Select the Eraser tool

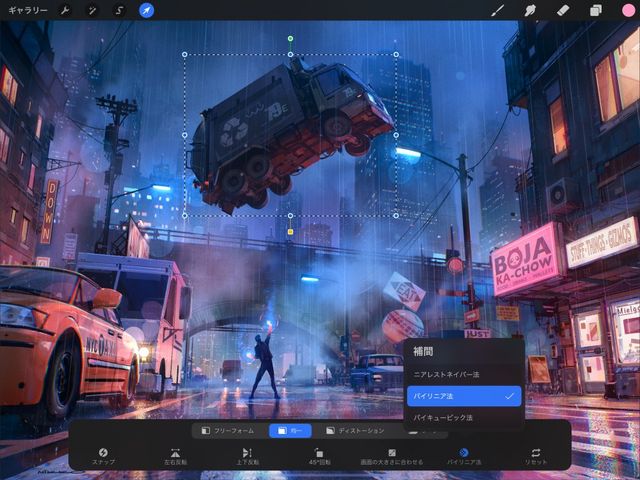point(563,10)
